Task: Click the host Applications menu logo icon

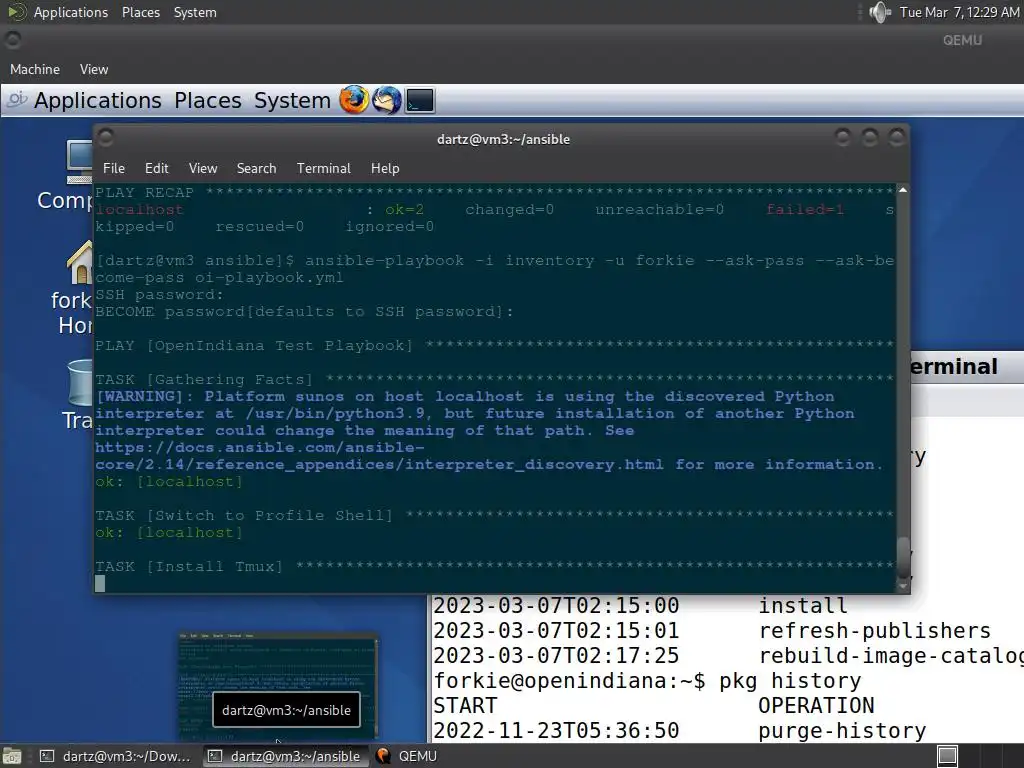Action: 16,12
